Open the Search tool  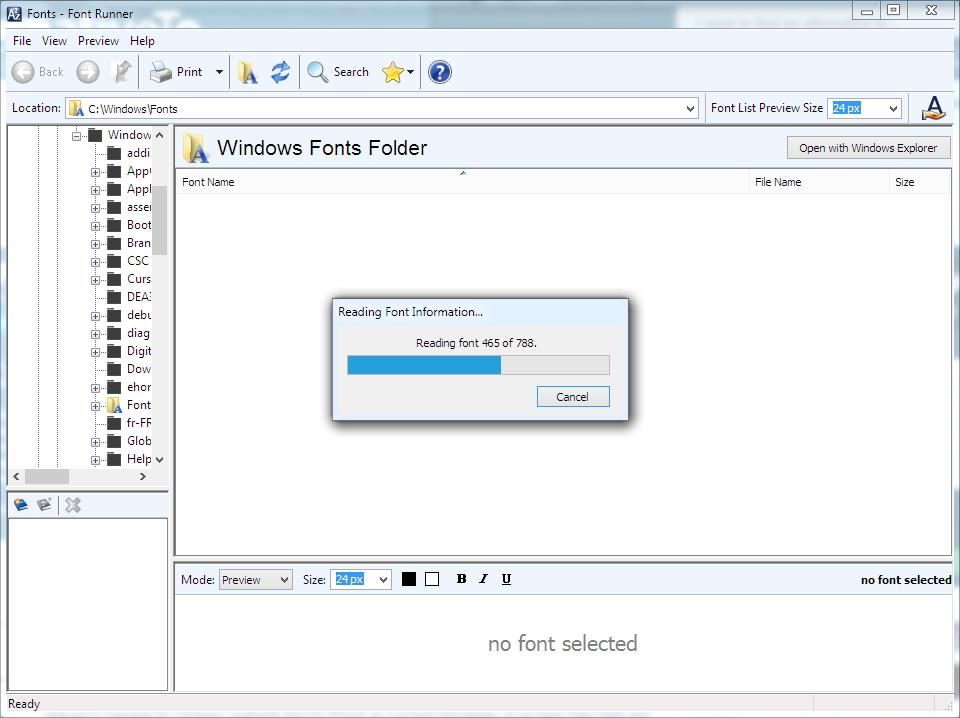coord(338,72)
